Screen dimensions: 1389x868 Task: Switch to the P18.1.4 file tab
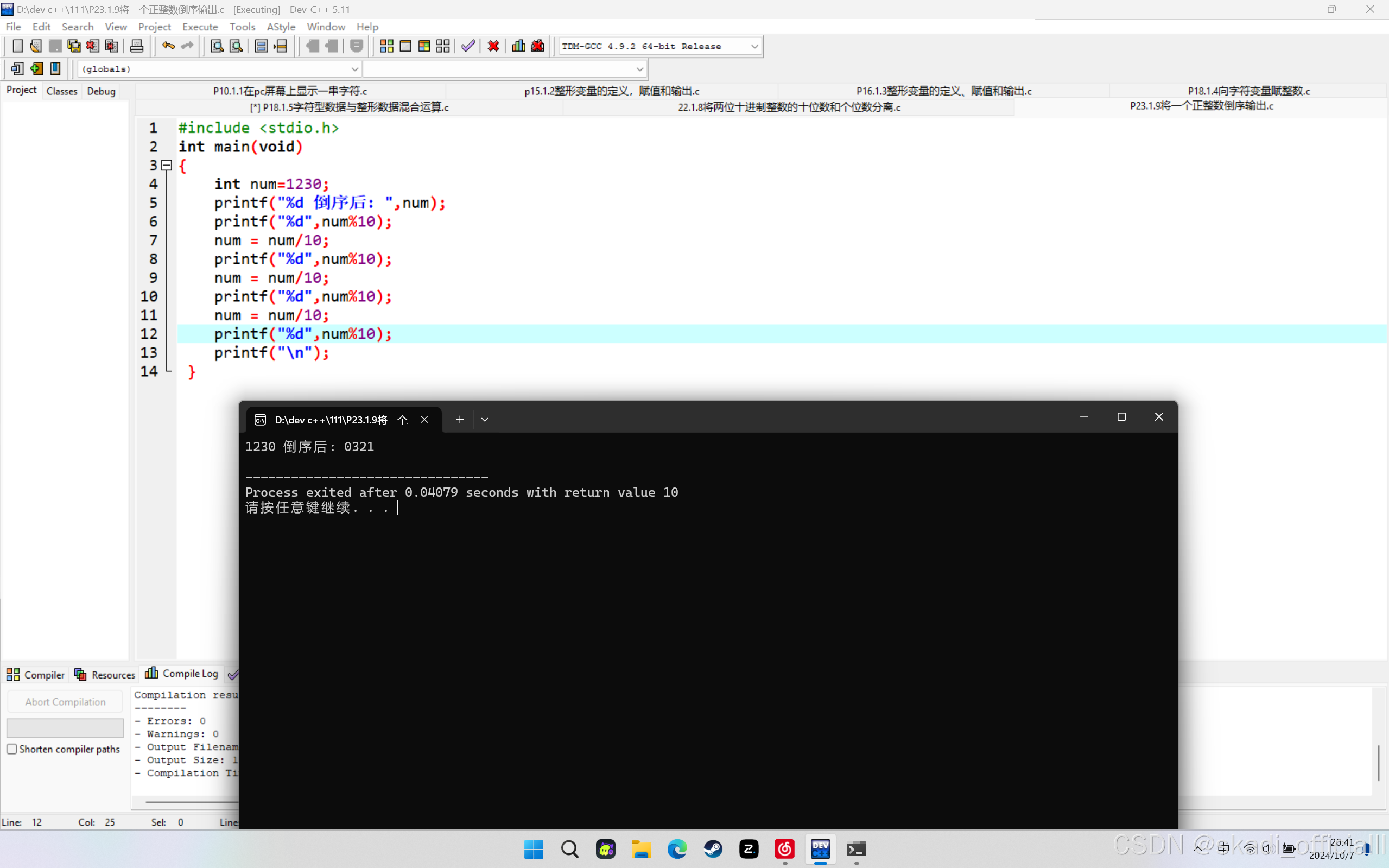(1248, 91)
